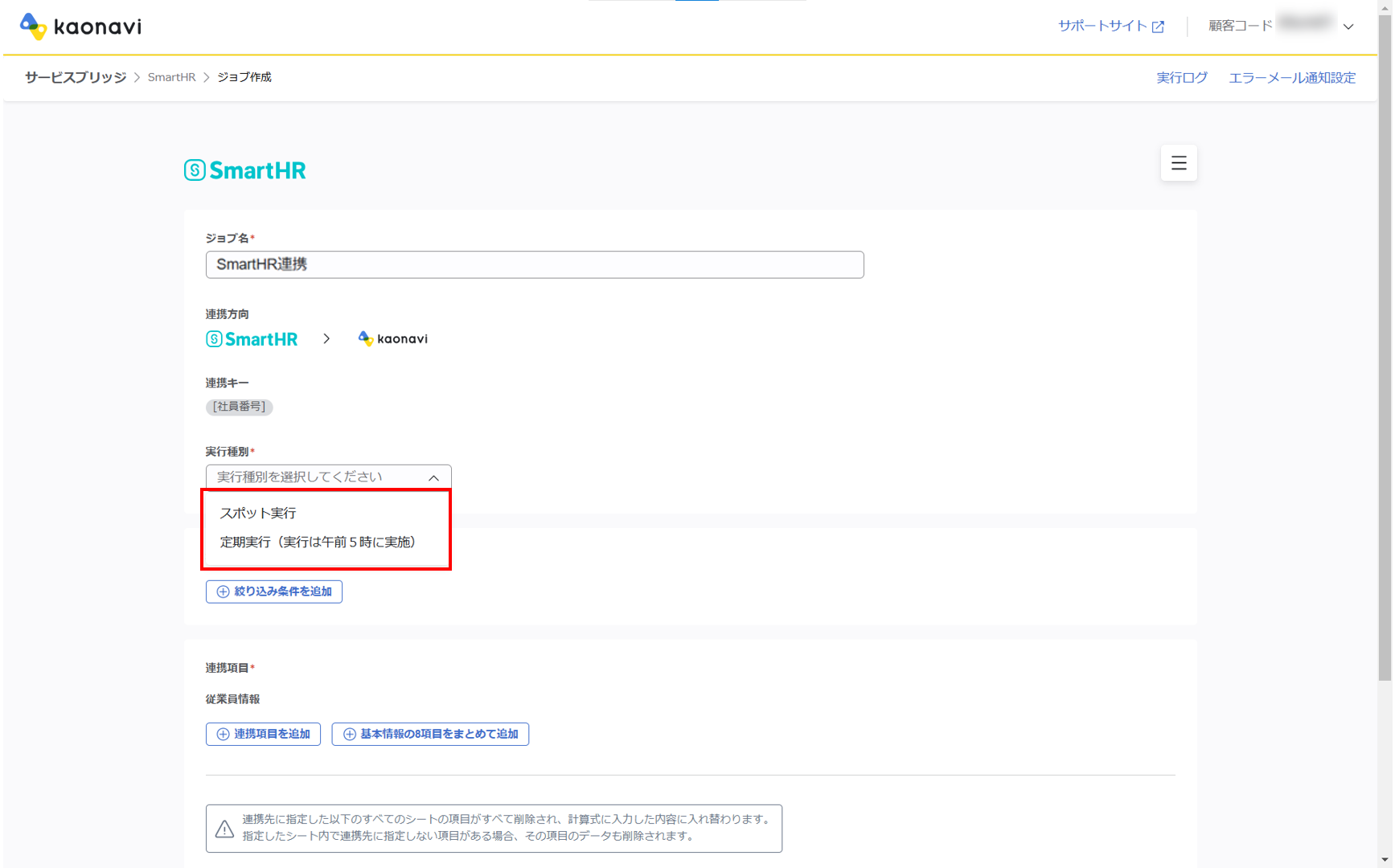Go to サービスブリッジ breadcrumb

point(76,77)
